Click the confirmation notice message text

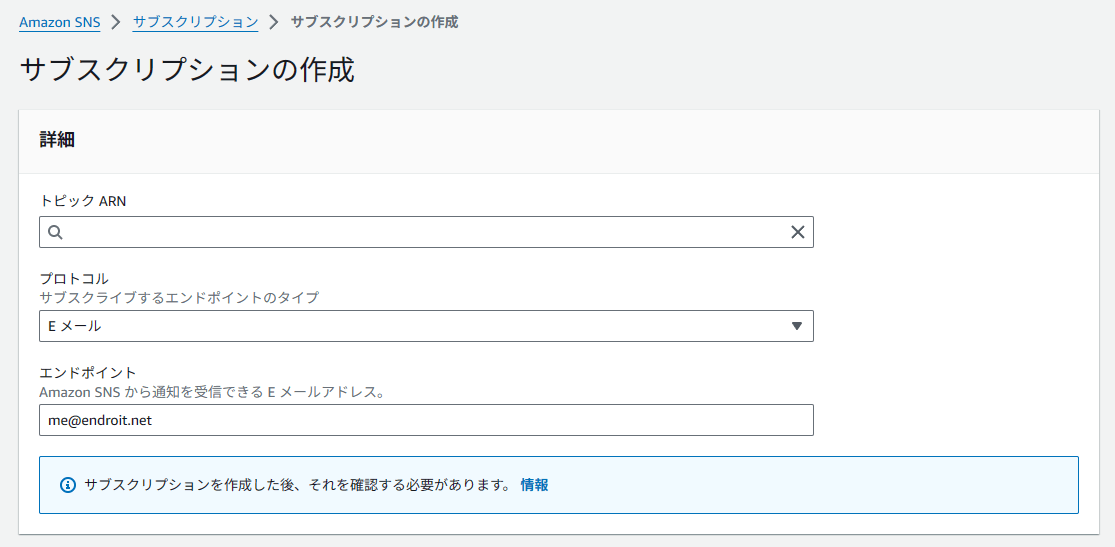point(297,485)
